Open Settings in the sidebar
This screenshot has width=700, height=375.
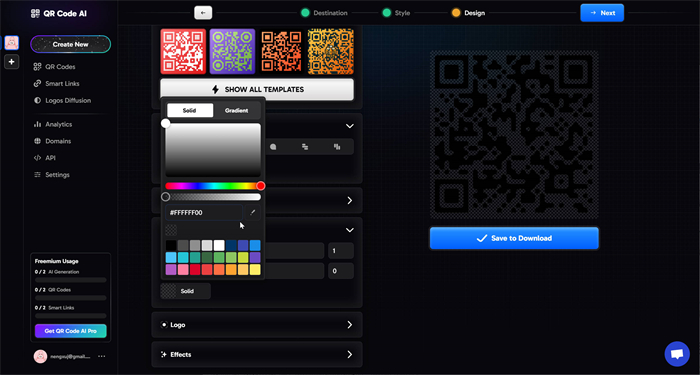52,175
